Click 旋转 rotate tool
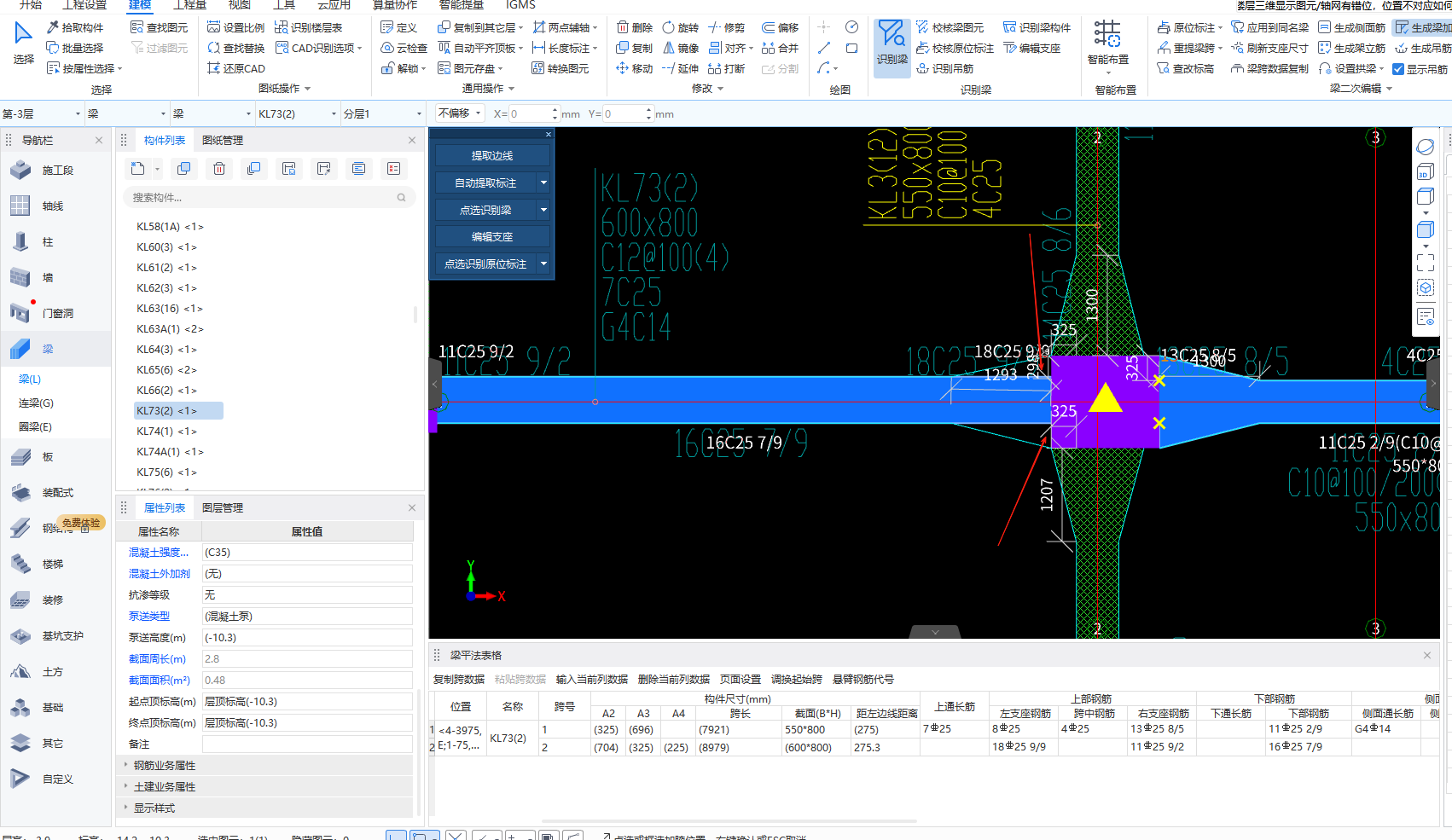This screenshot has height=840, width=1452. pos(680,27)
